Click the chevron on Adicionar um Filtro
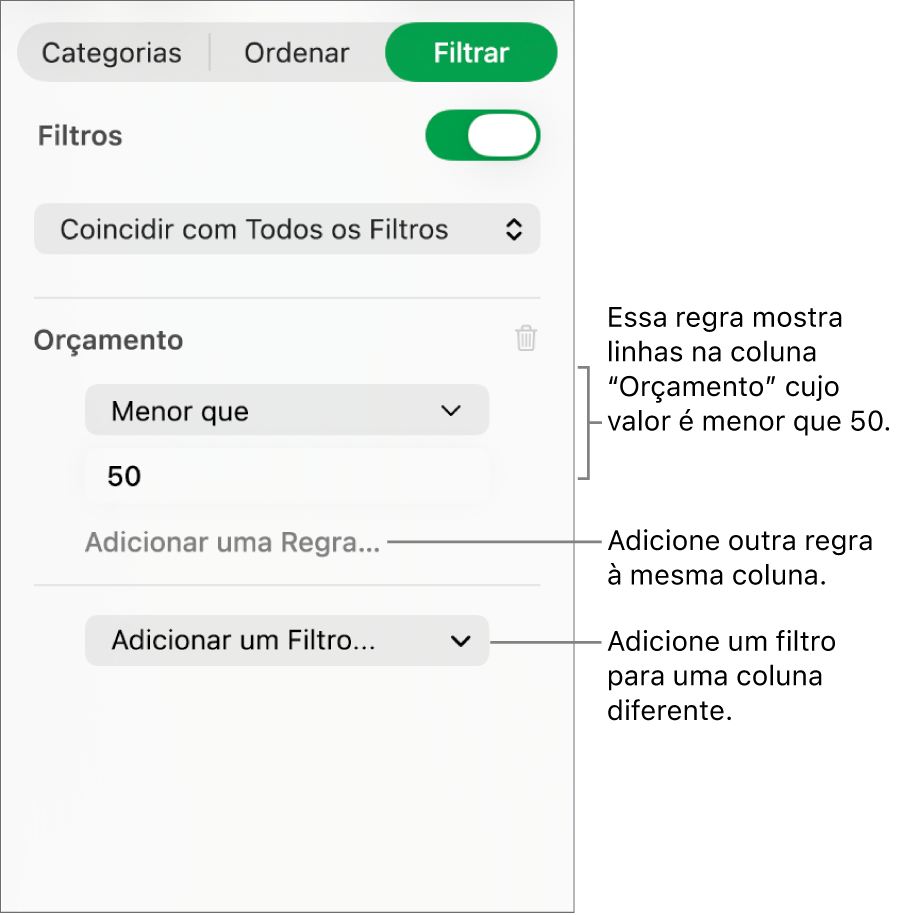 click(460, 641)
